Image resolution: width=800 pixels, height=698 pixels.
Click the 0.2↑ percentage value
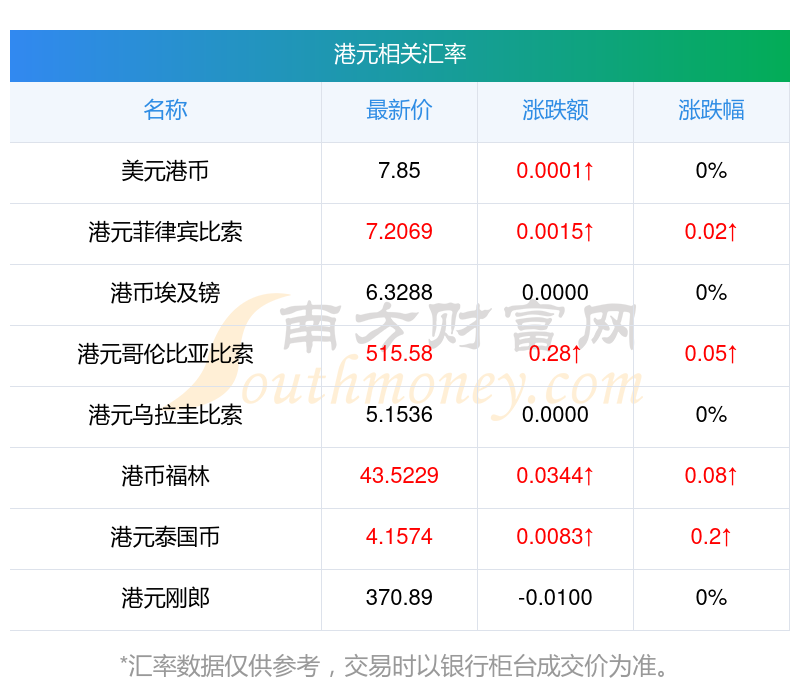click(x=711, y=537)
